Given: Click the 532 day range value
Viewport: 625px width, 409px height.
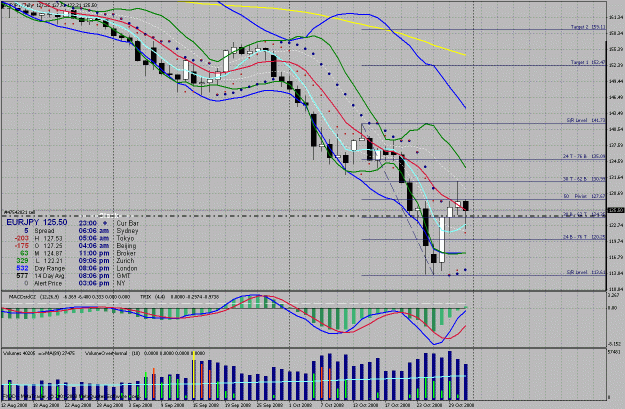Looking at the screenshot, I should click(23, 268).
